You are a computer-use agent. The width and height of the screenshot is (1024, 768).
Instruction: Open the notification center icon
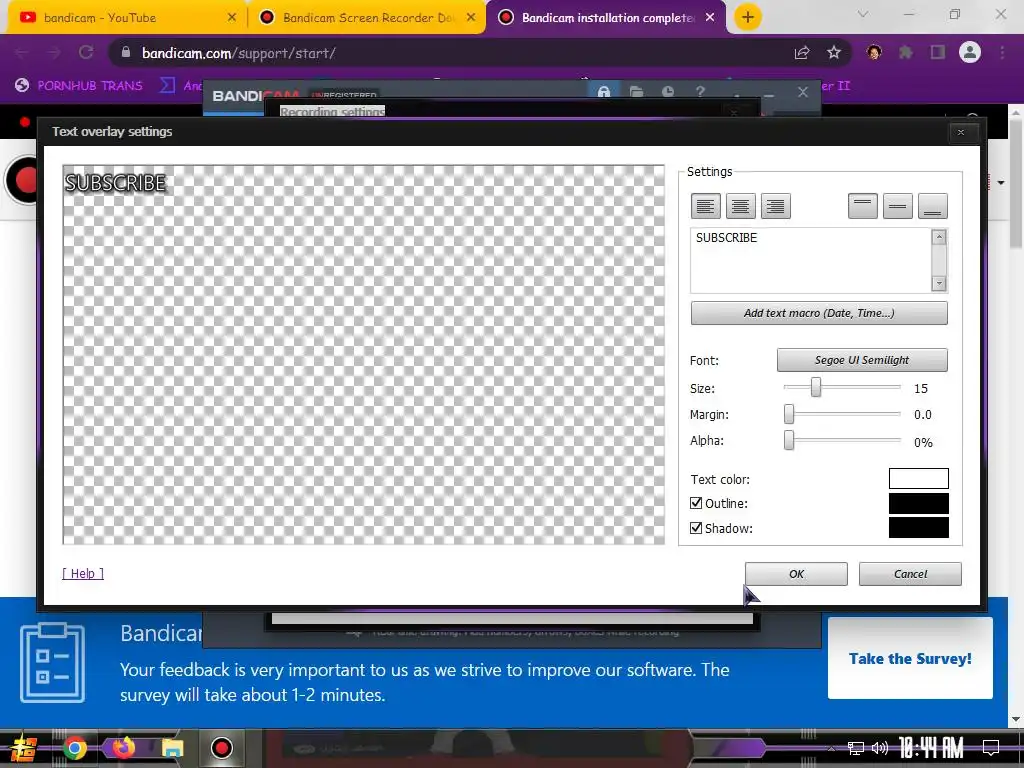(x=991, y=748)
